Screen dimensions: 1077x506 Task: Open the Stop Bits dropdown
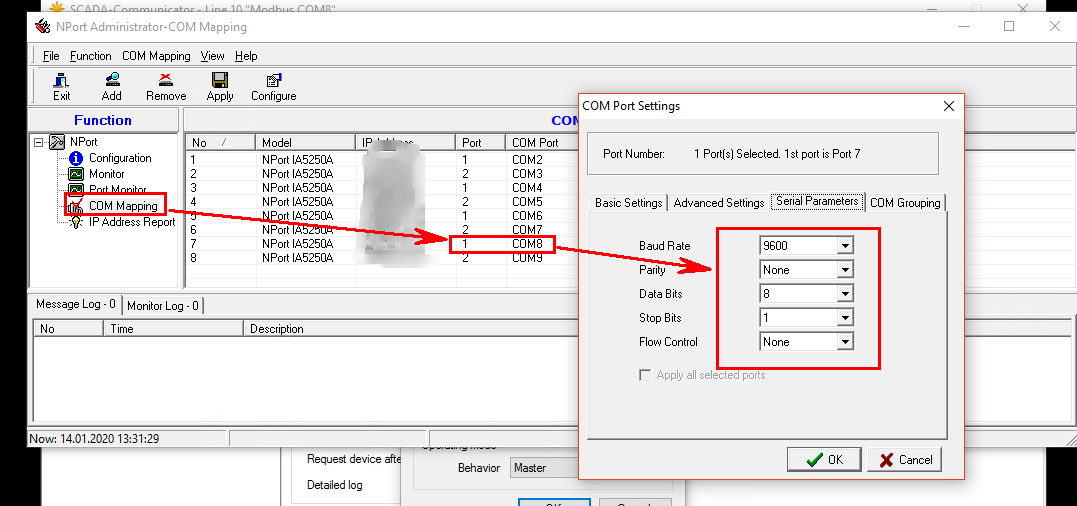(x=845, y=318)
